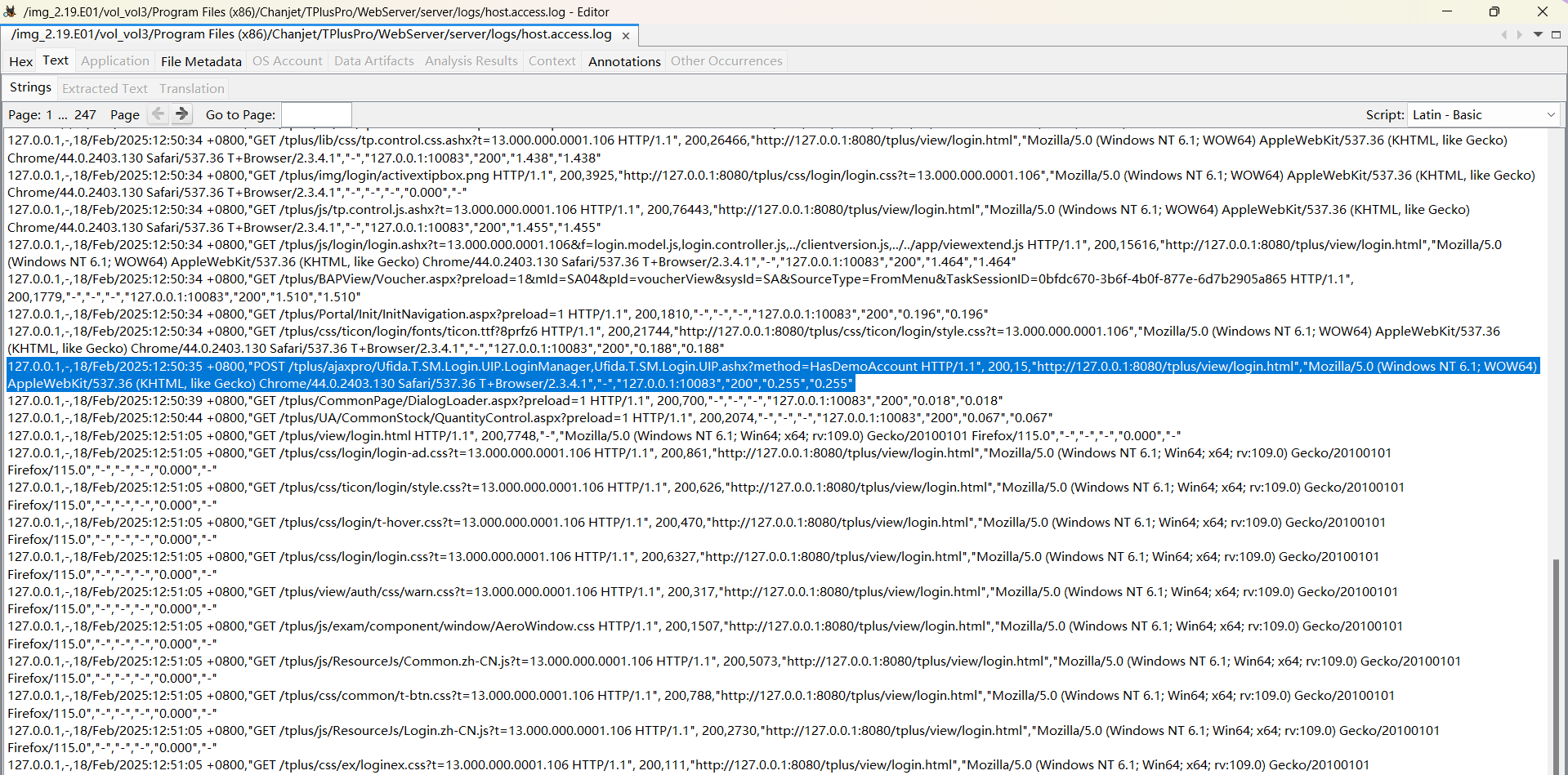Click the tp.control.js.ashx log entry
Image resolution: width=1568 pixels, height=775 pixels.
tap(739, 218)
